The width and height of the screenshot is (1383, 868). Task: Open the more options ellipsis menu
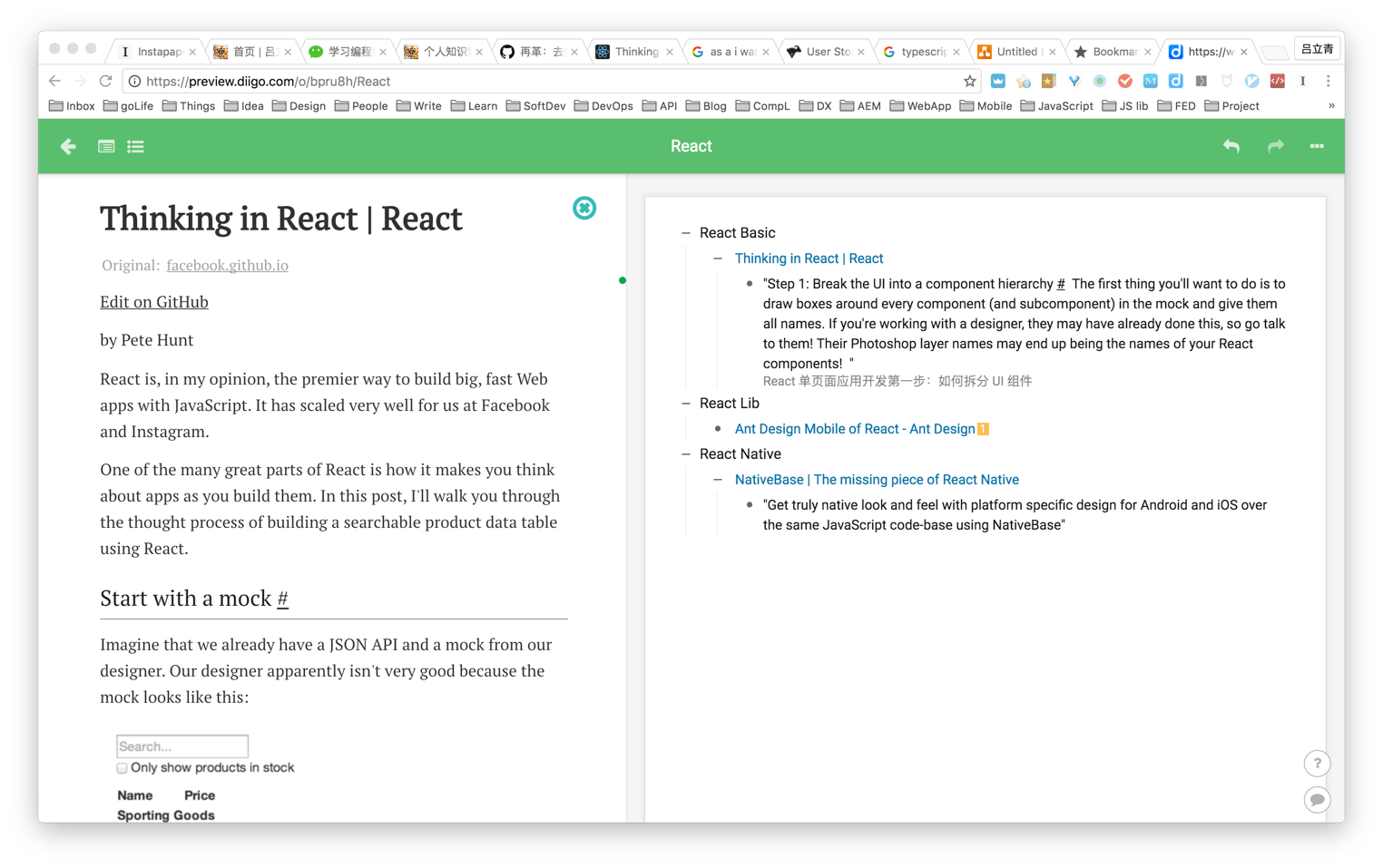(x=1316, y=146)
